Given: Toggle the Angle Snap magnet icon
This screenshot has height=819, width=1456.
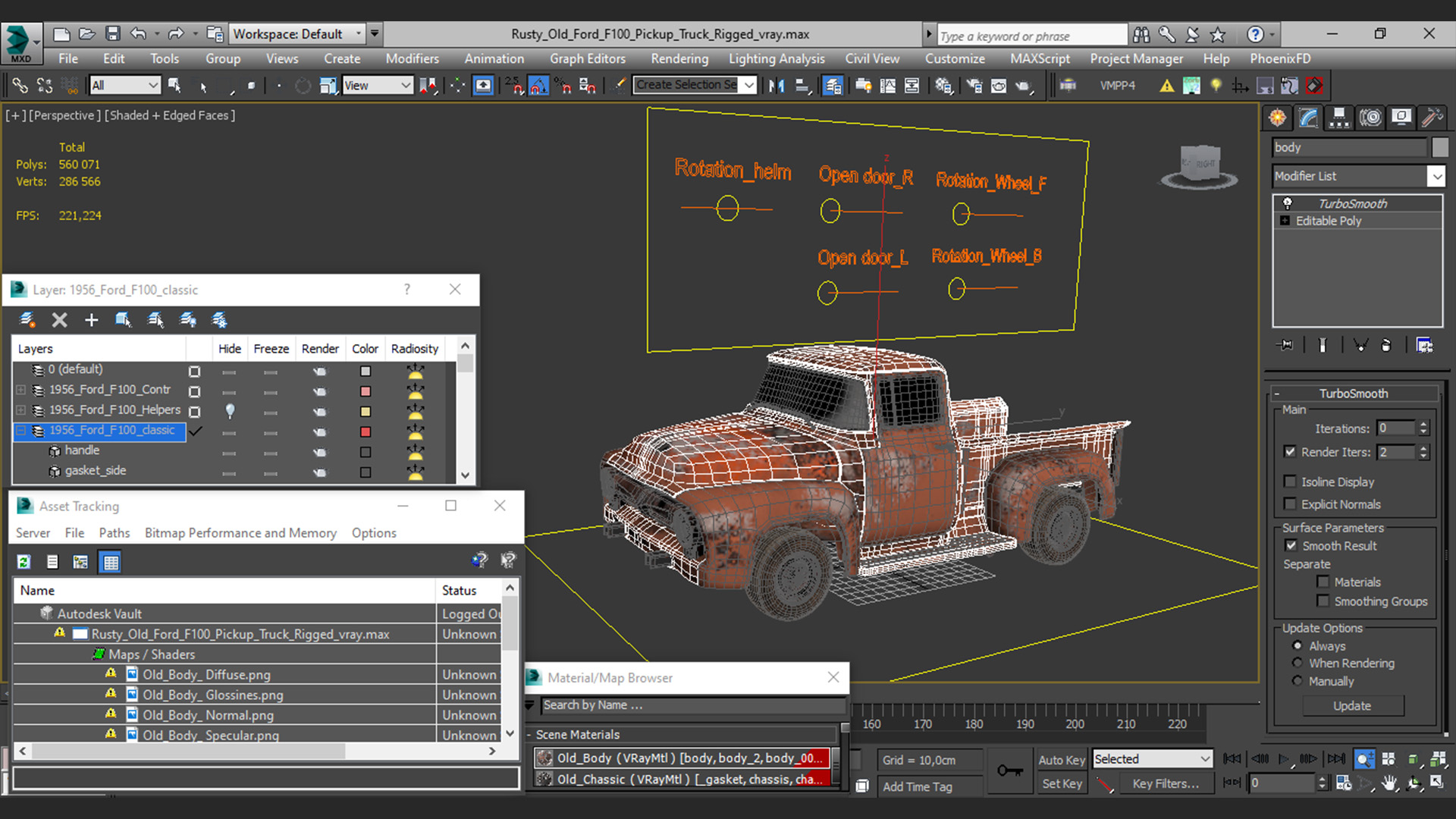Looking at the screenshot, I should [538, 86].
